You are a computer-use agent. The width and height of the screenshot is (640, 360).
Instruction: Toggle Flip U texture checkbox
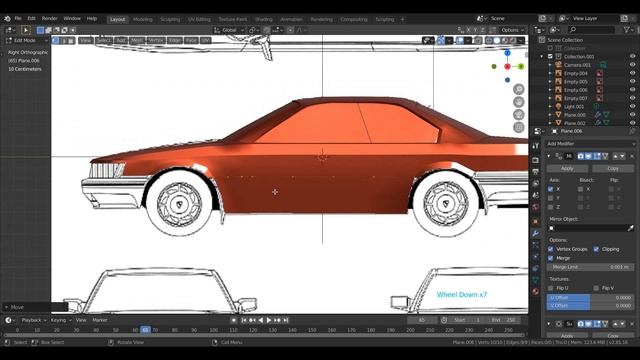pos(551,288)
